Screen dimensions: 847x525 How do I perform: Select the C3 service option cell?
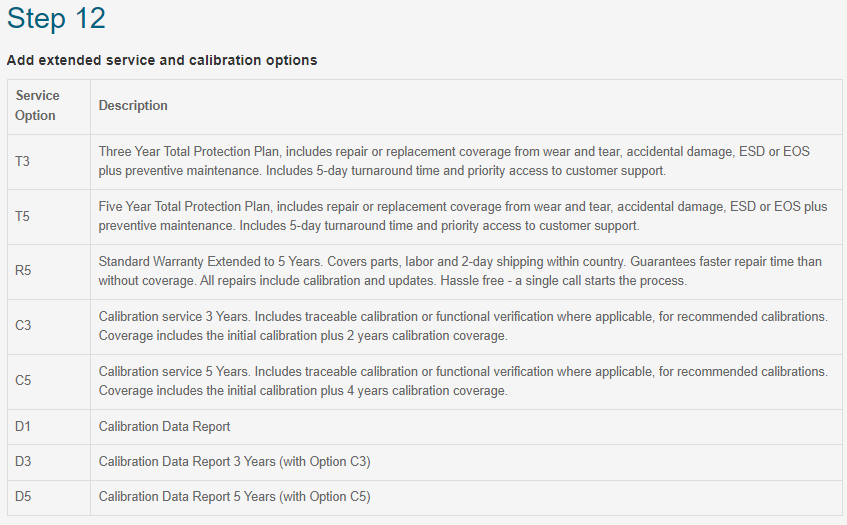pyautogui.click(x=49, y=326)
